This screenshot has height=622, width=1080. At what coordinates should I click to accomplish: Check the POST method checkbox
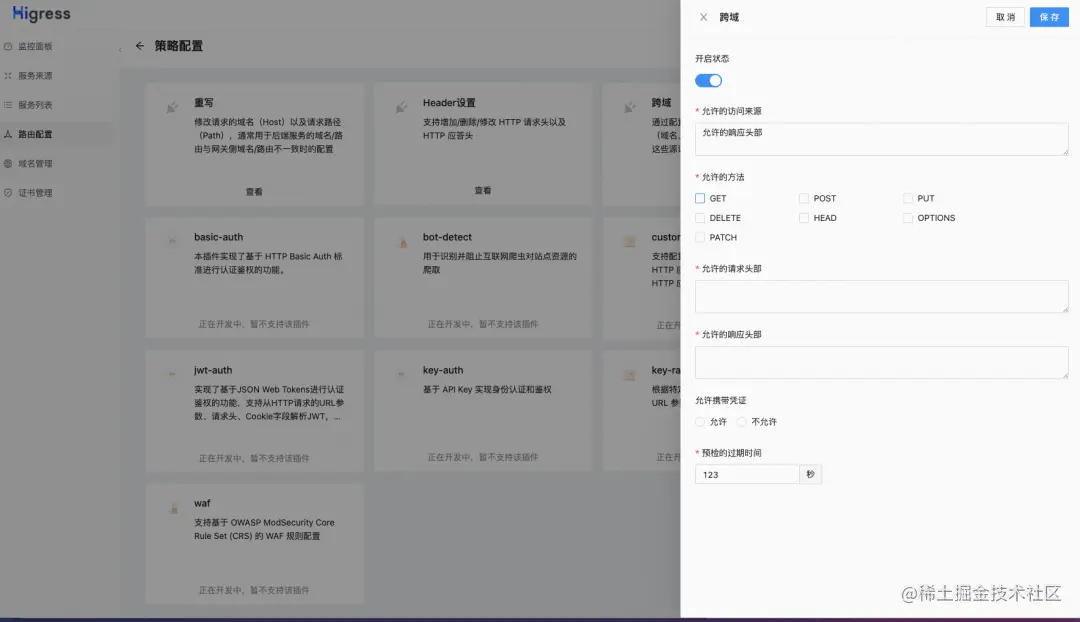tap(804, 198)
